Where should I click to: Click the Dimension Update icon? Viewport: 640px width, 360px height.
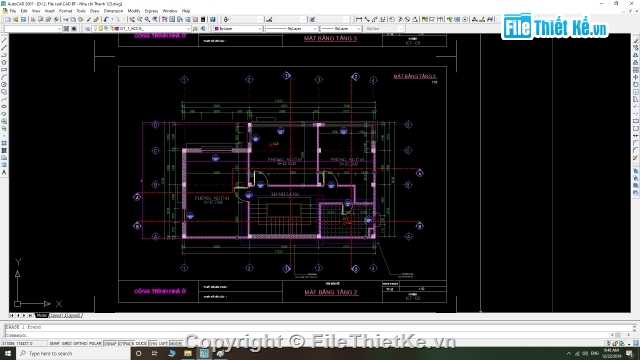pyautogui.click(x=489, y=19)
